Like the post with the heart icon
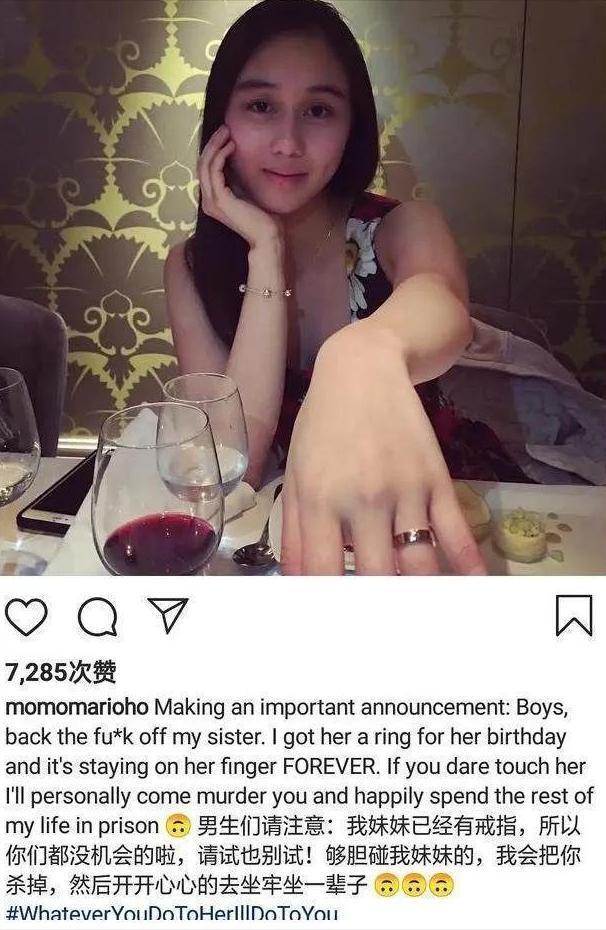 pos(27,617)
